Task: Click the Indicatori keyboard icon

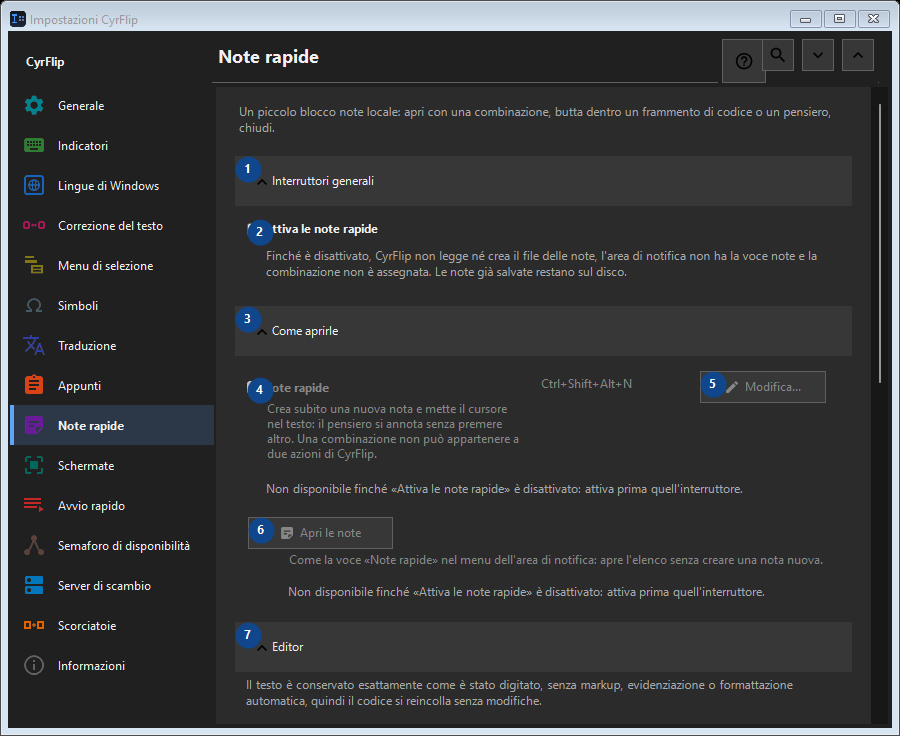Action: (x=34, y=145)
